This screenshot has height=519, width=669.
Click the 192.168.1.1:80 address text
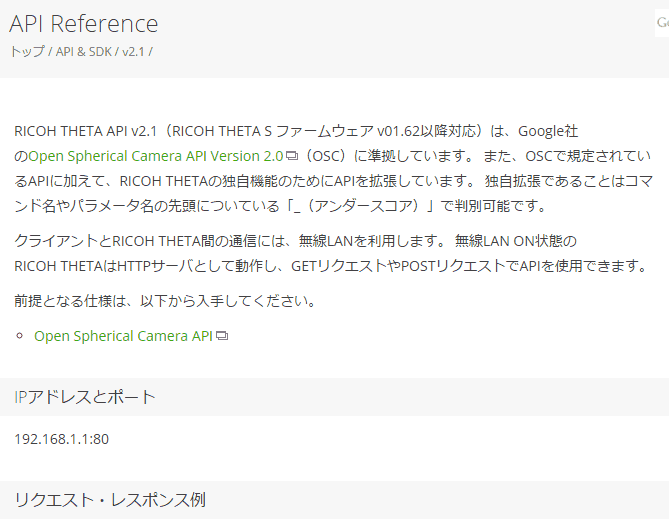pyautogui.click(x=61, y=439)
